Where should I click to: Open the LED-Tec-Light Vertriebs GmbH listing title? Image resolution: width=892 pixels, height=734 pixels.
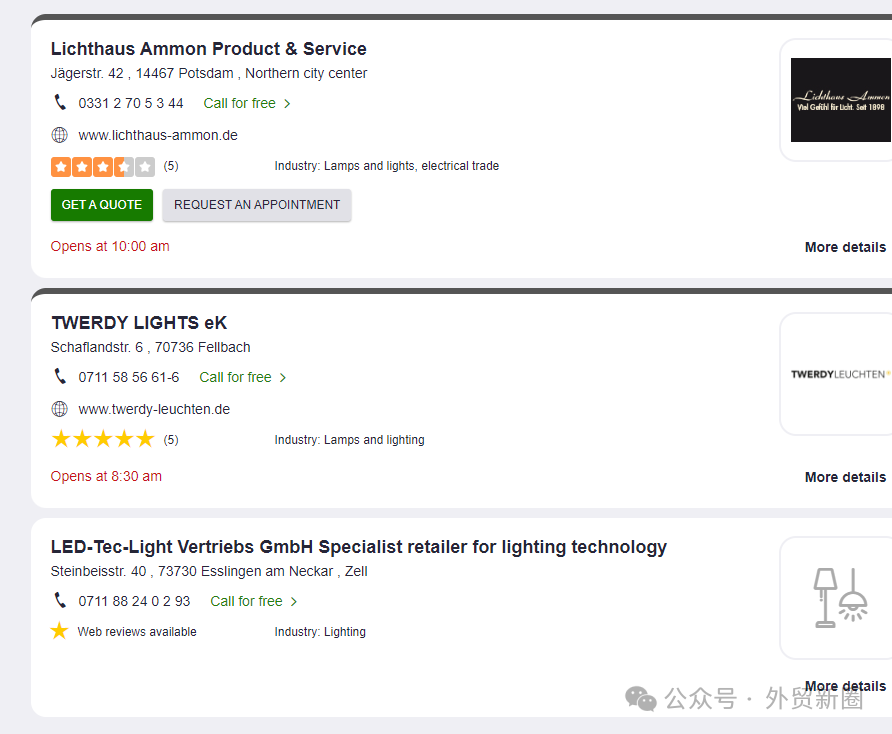(358, 547)
